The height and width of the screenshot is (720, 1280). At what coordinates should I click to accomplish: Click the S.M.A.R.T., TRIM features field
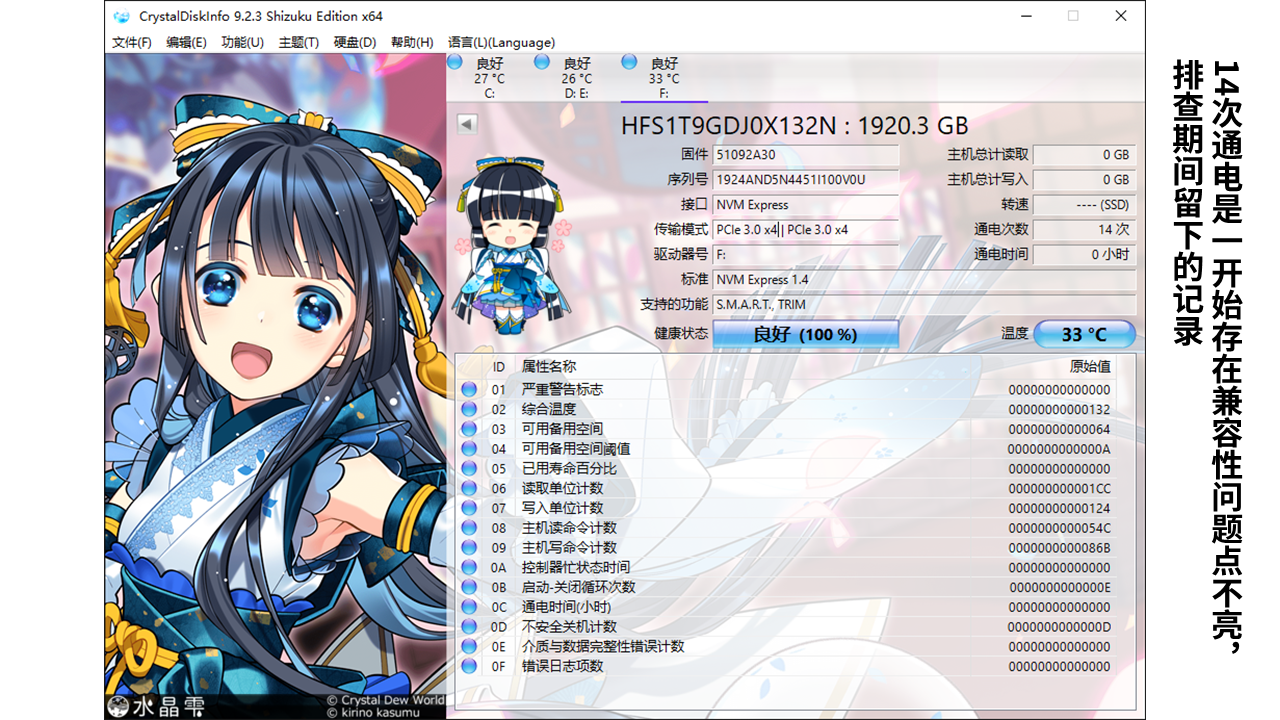pos(924,305)
